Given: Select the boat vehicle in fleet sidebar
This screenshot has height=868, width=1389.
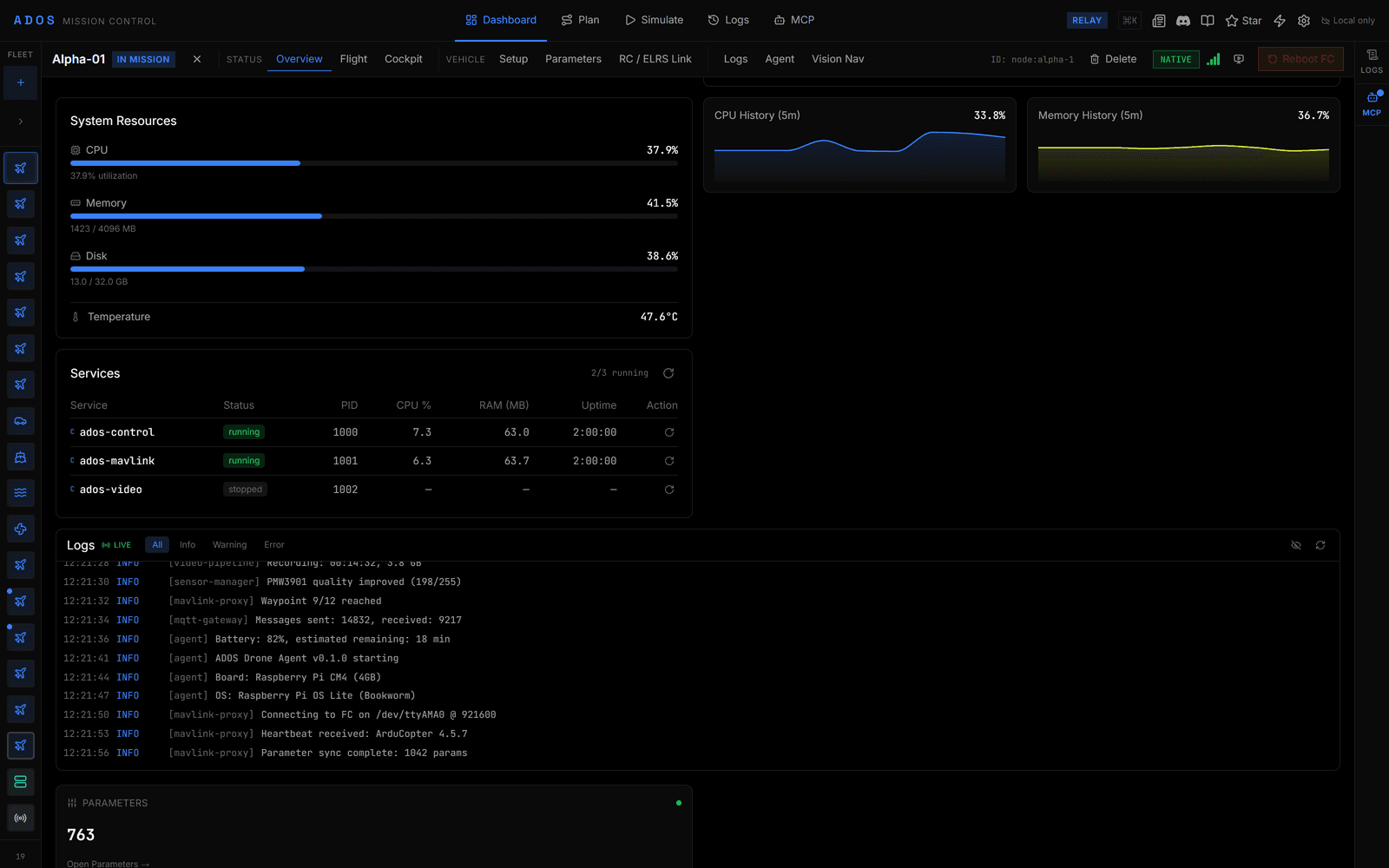Looking at the screenshot, I should point(20,457).
